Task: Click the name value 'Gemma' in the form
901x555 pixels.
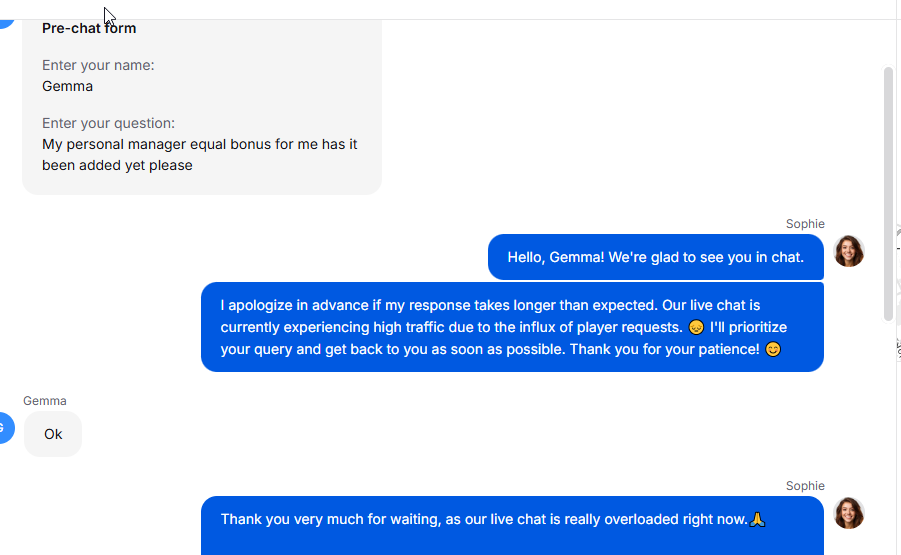Action: 68,86
